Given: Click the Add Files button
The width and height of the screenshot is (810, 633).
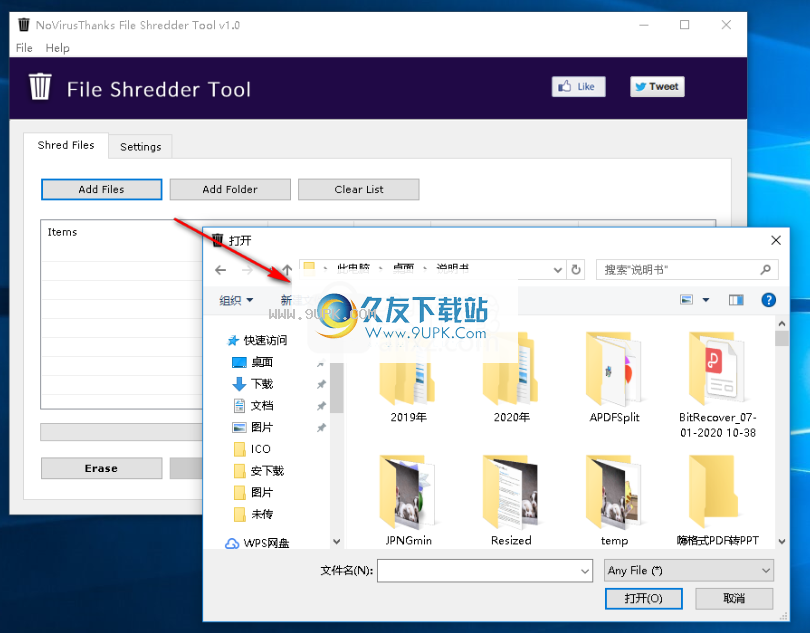Looking at the screenshot, I should pyautogui.click(x=101, y=189).
